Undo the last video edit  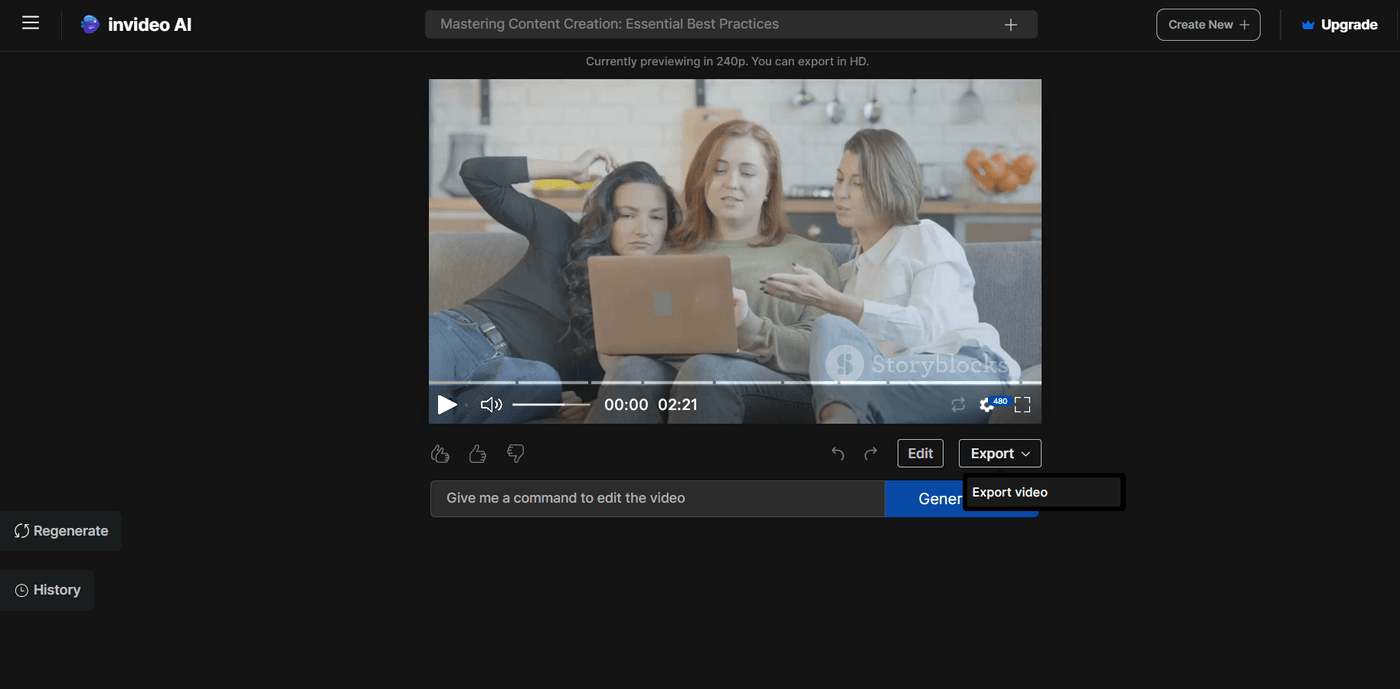(x=837, y=453)
